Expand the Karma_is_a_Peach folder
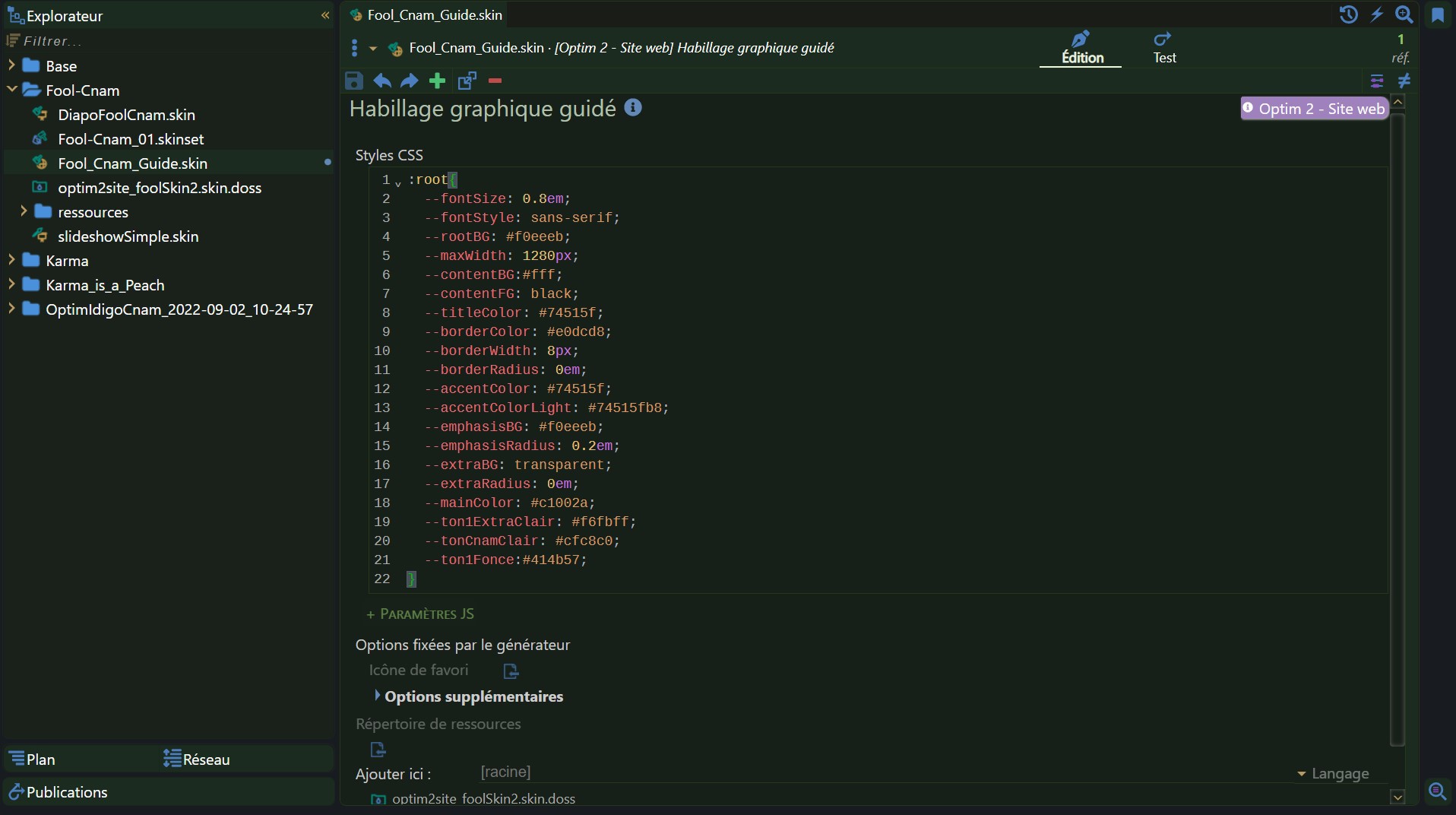Screen dimensions: 1456x815 click(11, 284)
